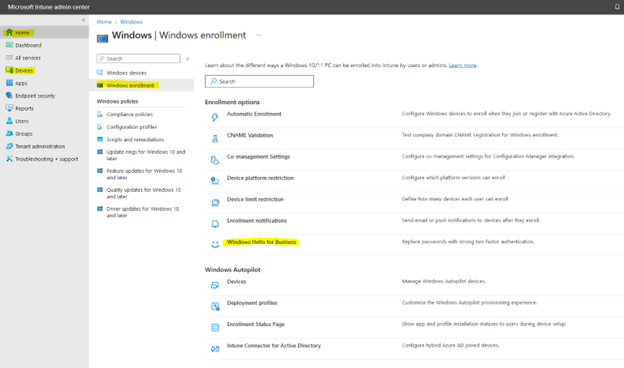Open the more options ellipsis by title
Viewport: 624px width, 368px height.
coord(259,35)
